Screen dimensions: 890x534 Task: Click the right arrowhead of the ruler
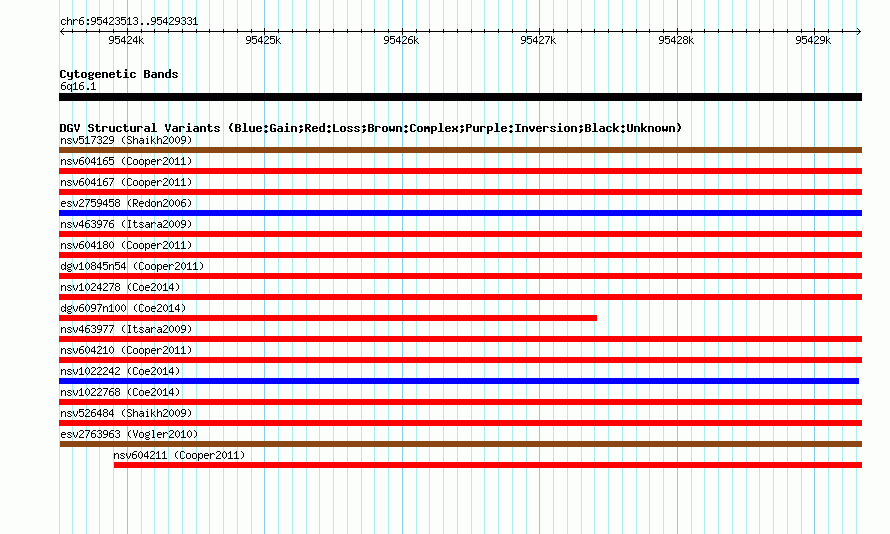click(859, 32)
